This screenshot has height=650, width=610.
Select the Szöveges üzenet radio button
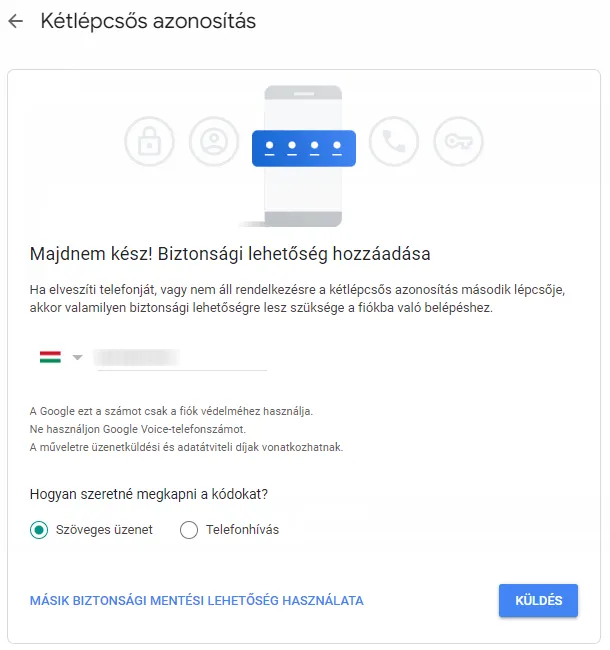tap(39, 530)
